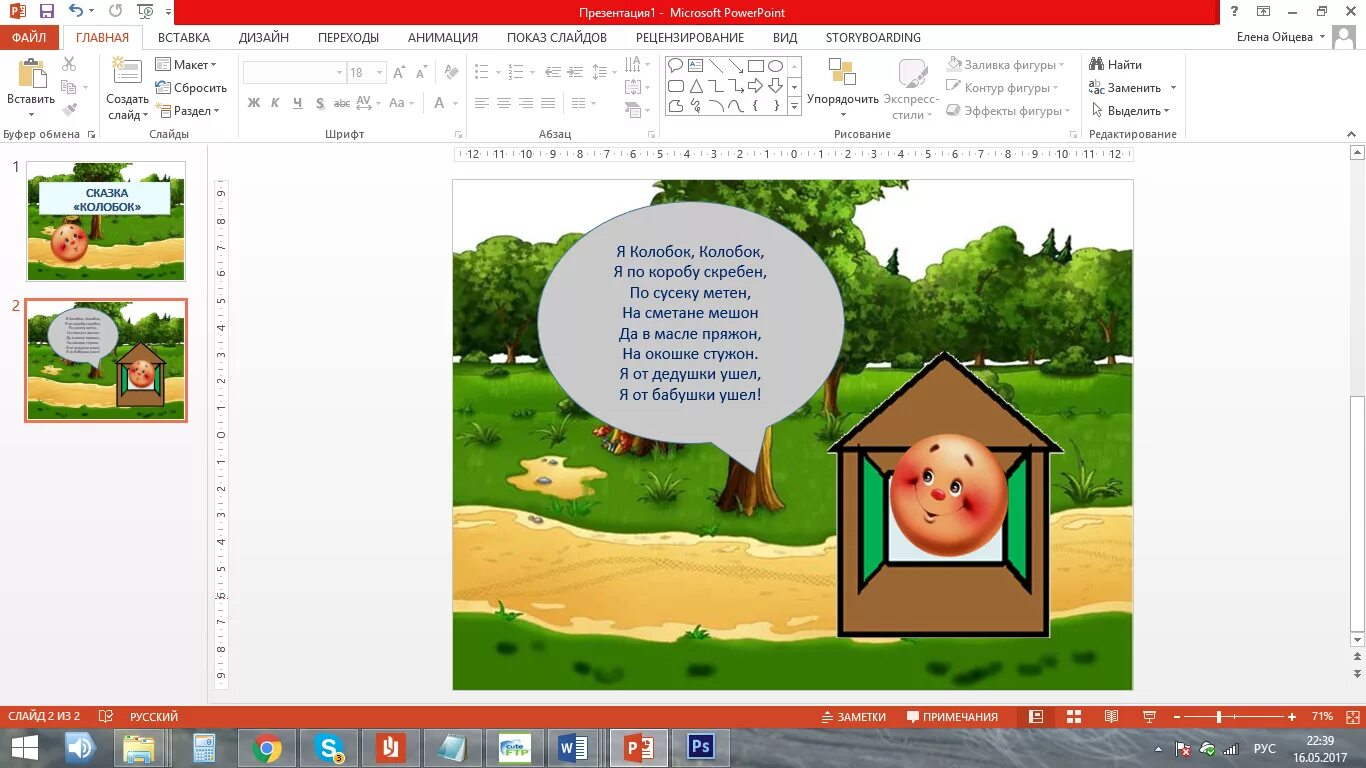Toggle justify text alignment
This screenshot has width=1366, height=768.
click(548, 103)
